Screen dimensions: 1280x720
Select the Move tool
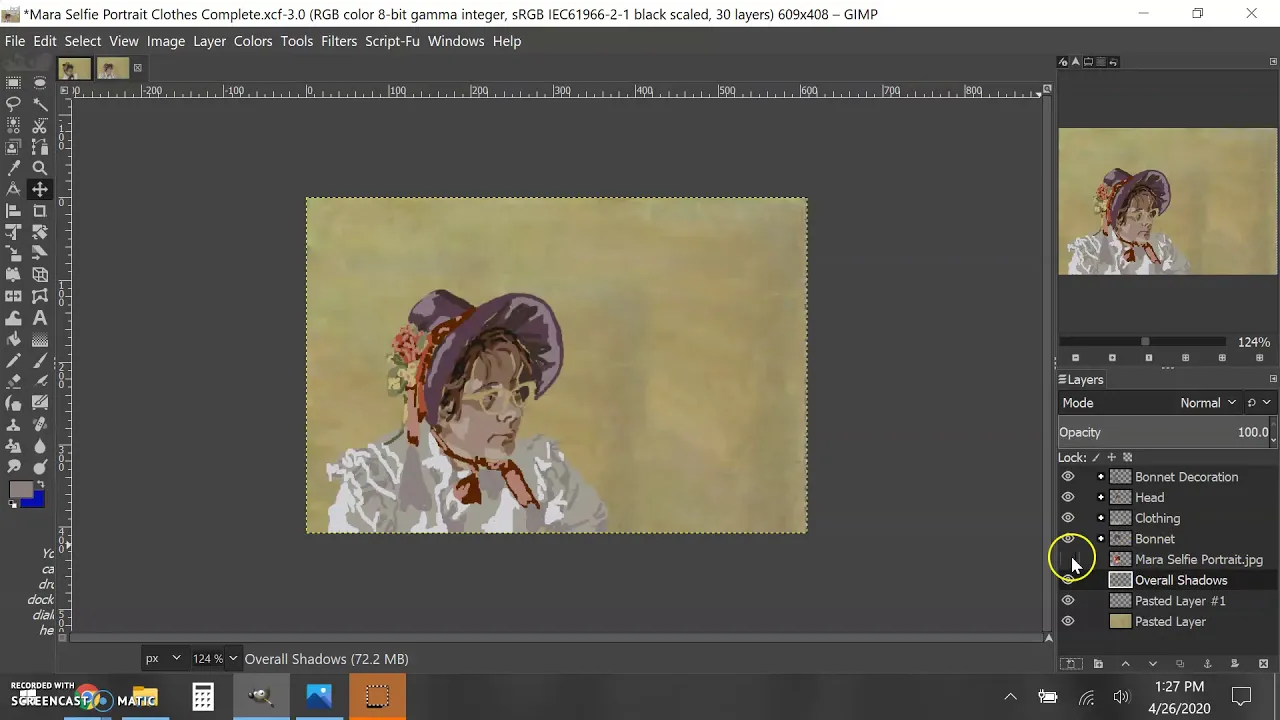click(x=40, y=189)
